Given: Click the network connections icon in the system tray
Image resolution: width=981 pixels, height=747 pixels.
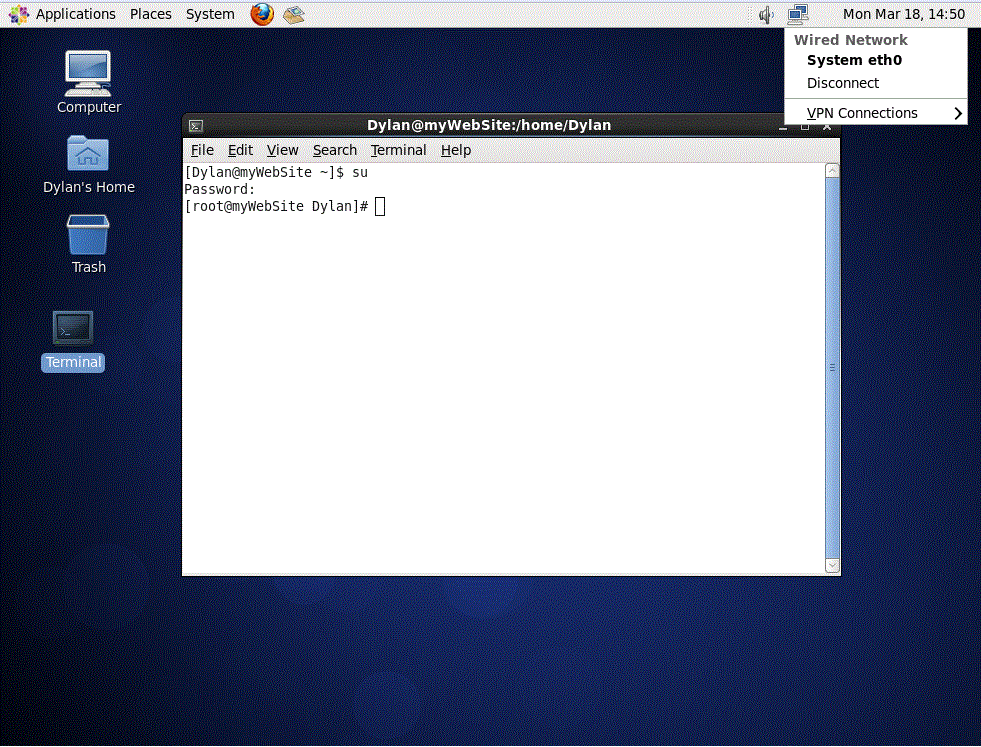Looking at the screenshot, I should (798, 14).
